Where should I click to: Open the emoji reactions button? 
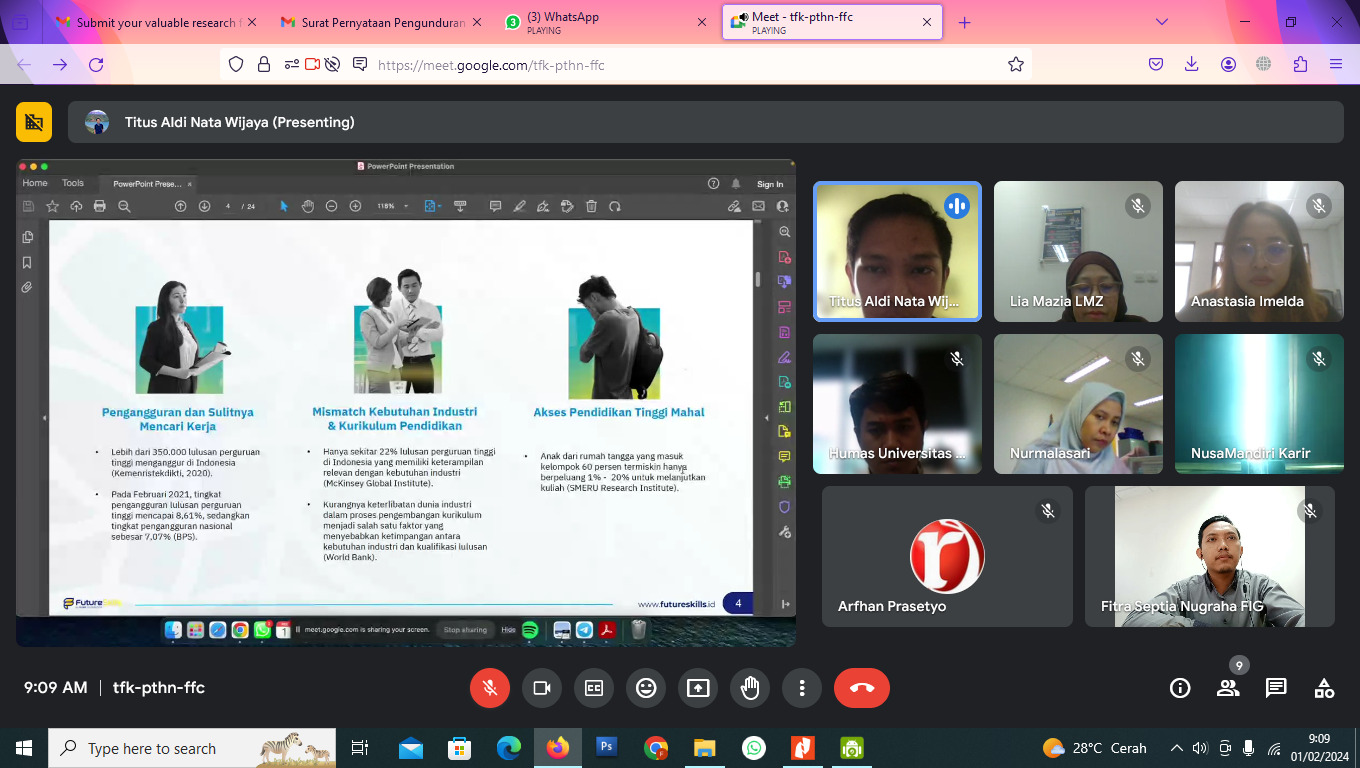point(646,688)
